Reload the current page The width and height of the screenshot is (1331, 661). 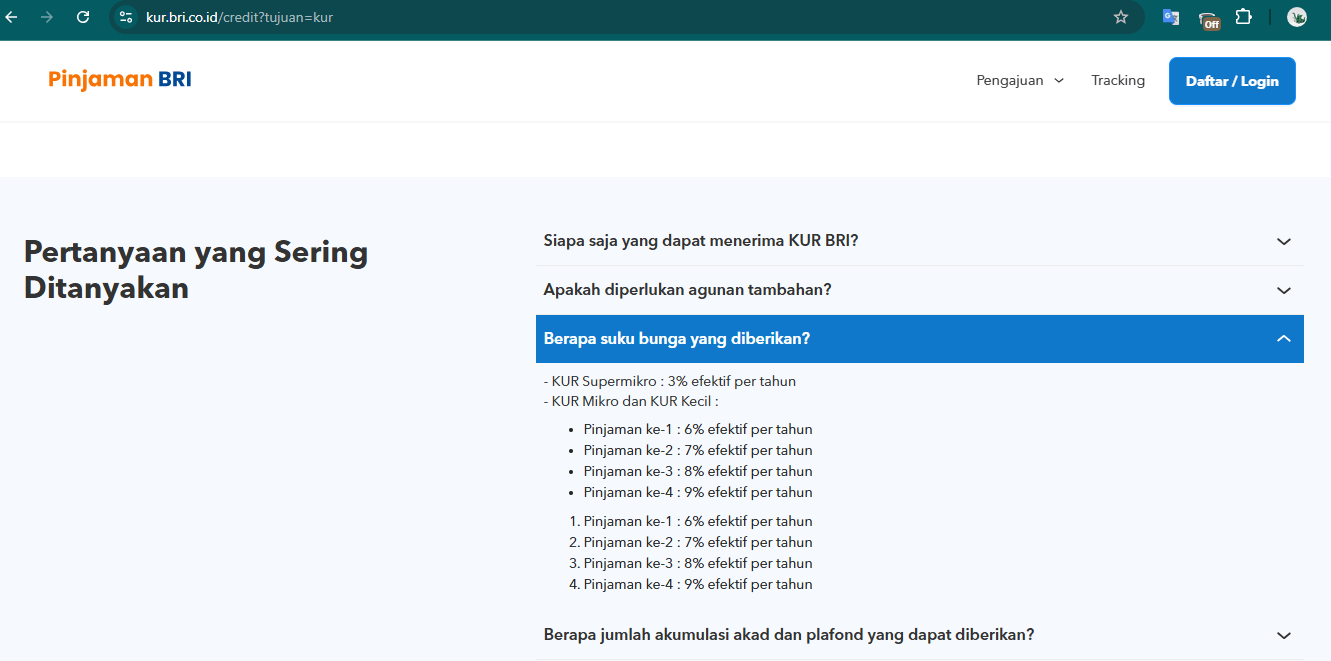(83, 17)
